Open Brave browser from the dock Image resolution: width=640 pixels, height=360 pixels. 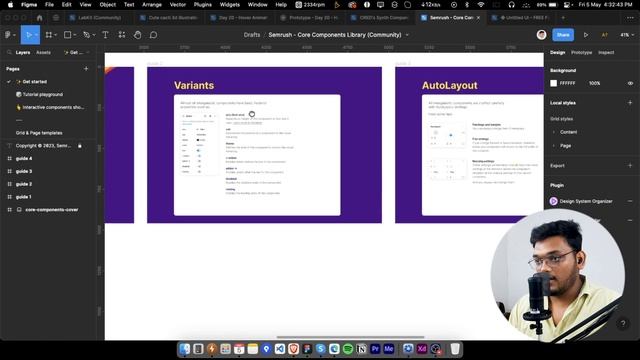pos(293,349)
